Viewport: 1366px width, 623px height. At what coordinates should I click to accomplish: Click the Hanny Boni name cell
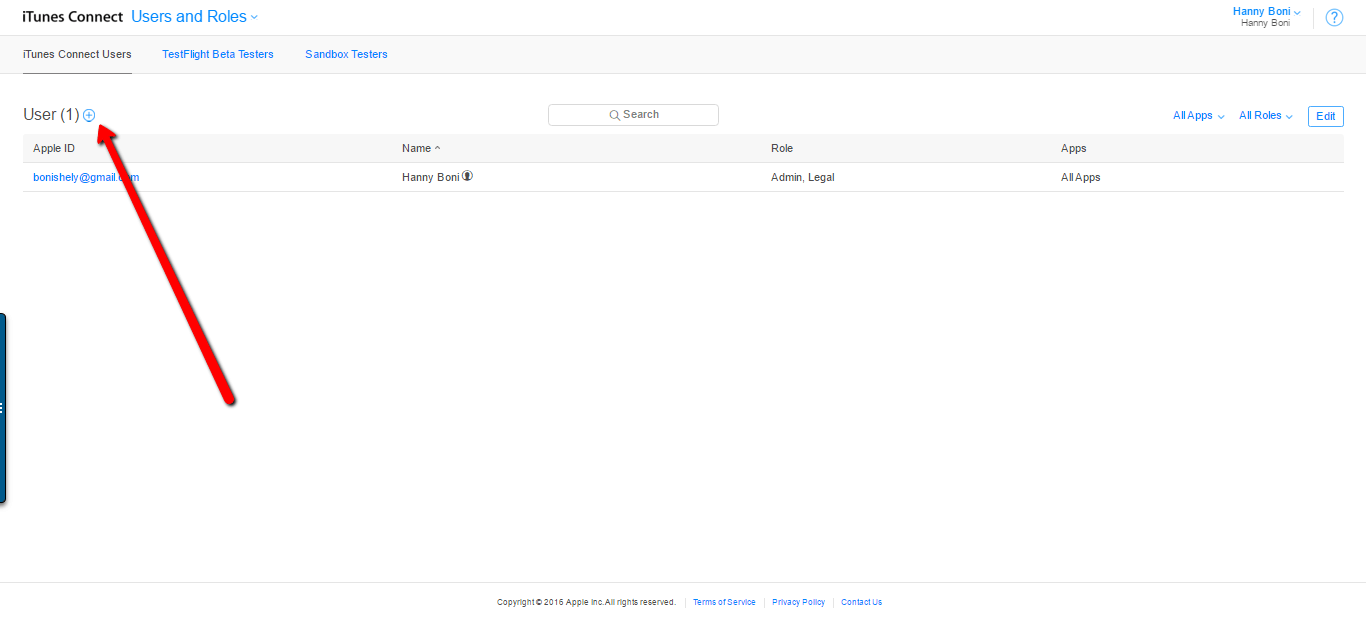coord(431,177)
